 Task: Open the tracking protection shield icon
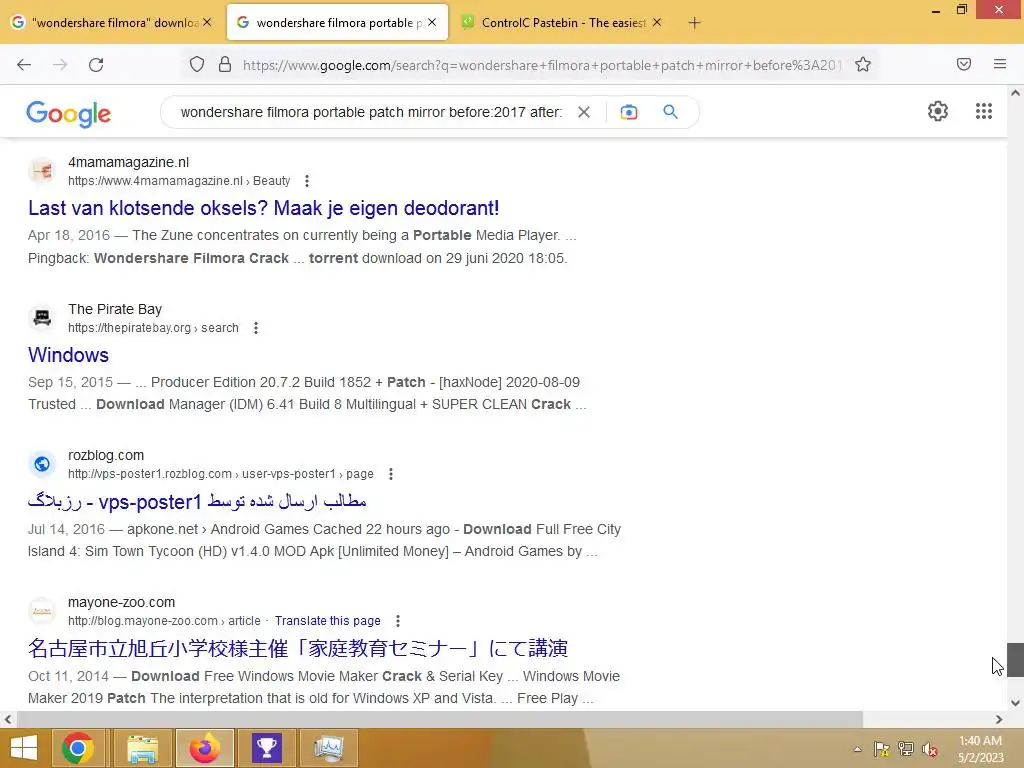click(x=197, y=65)
